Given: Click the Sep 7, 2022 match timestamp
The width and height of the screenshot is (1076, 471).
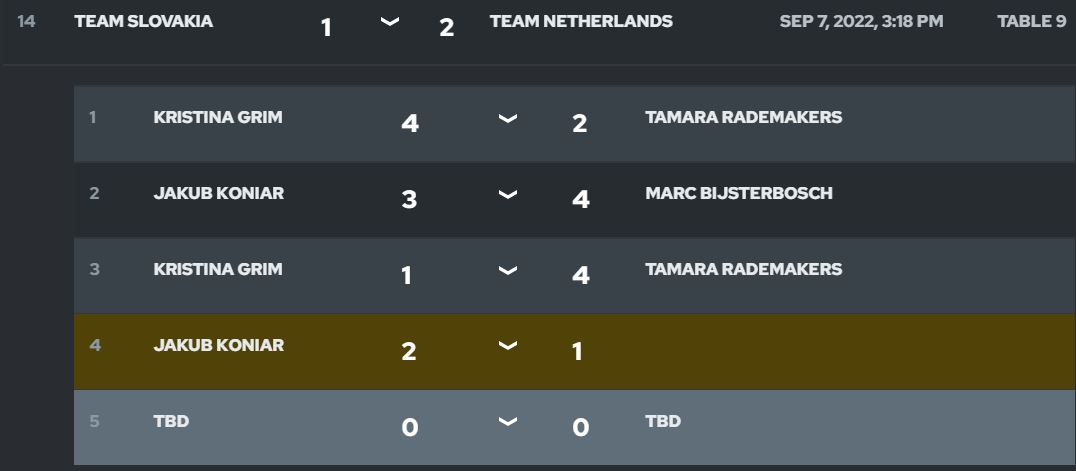Looking at the screenshot, I should [861, 21].
